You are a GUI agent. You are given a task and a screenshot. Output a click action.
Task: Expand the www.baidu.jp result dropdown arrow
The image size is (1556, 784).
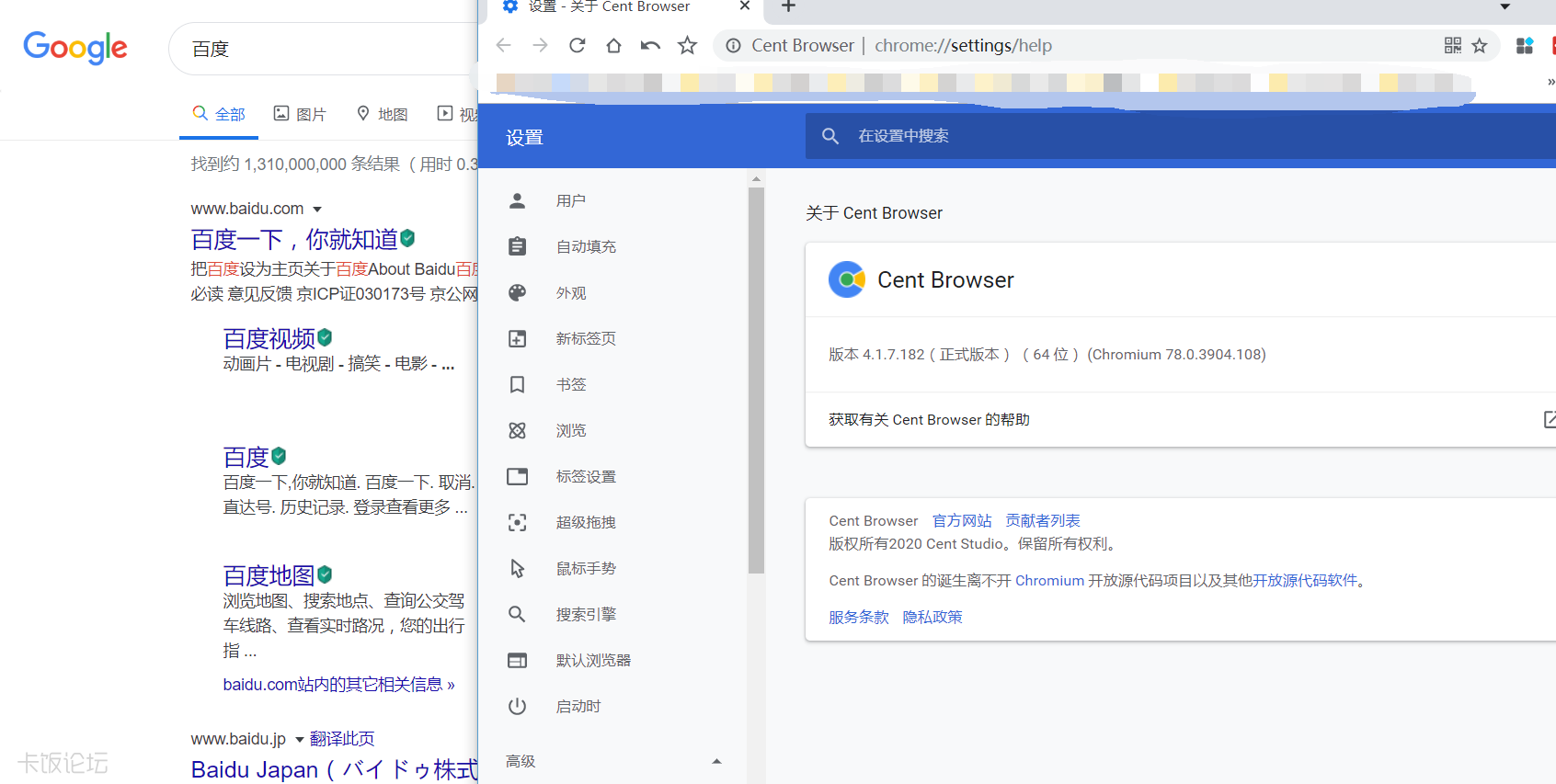[x=300, y=740]
